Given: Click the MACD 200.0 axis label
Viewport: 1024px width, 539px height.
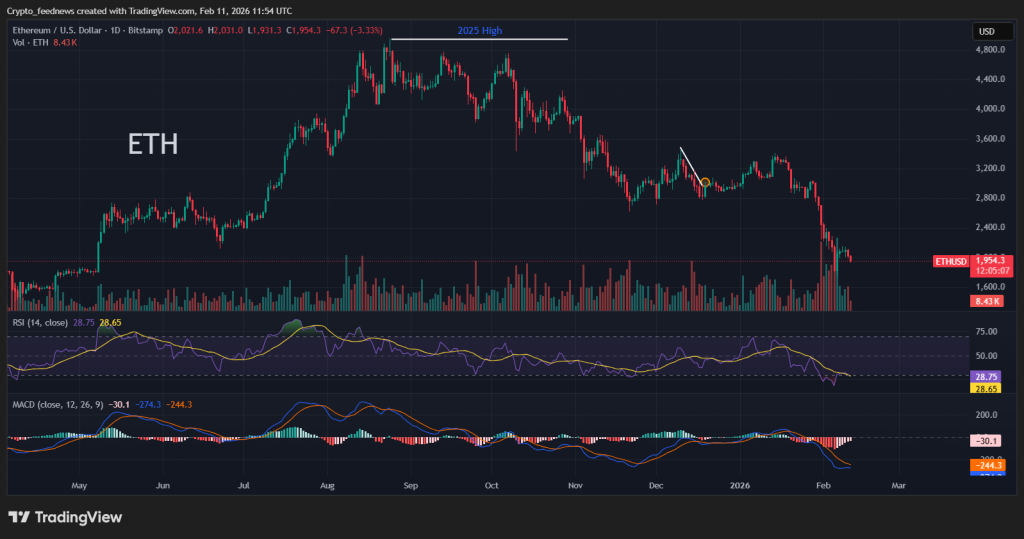Looking at the screenshot, I should tap(986, 415).
